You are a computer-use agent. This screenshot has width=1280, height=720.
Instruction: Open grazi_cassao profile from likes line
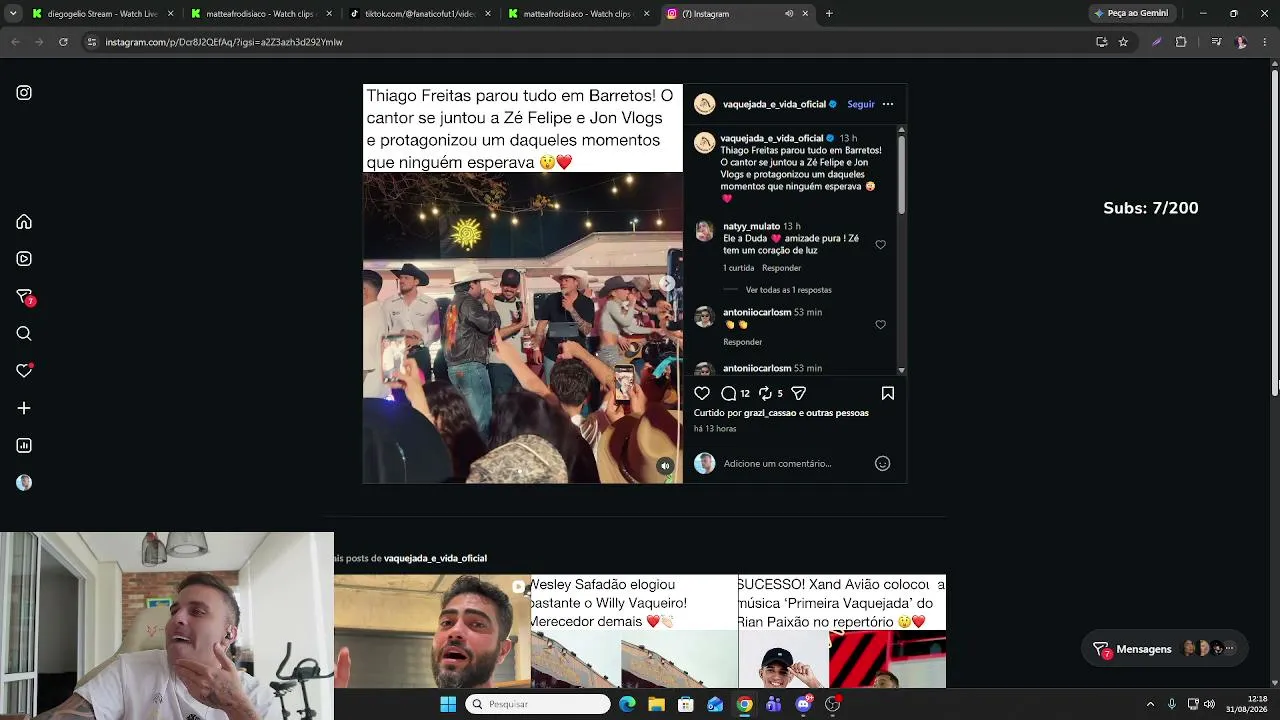774,413
